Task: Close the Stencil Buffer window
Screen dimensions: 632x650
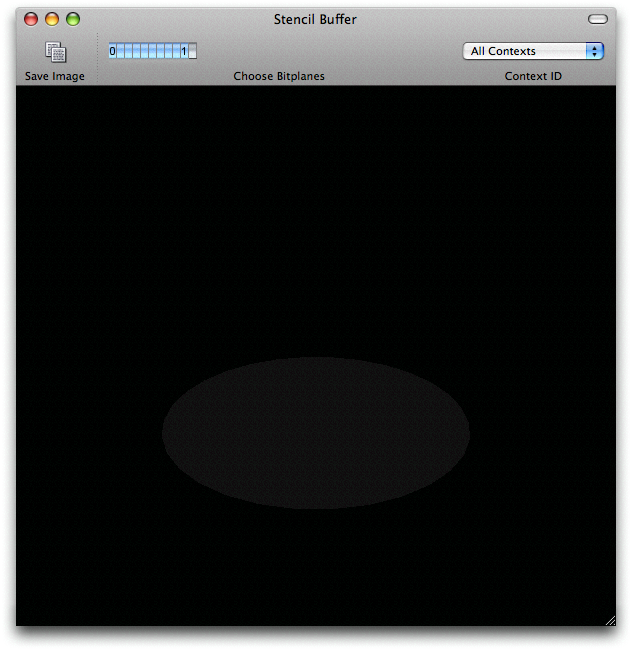Action: tap(31, 19)
